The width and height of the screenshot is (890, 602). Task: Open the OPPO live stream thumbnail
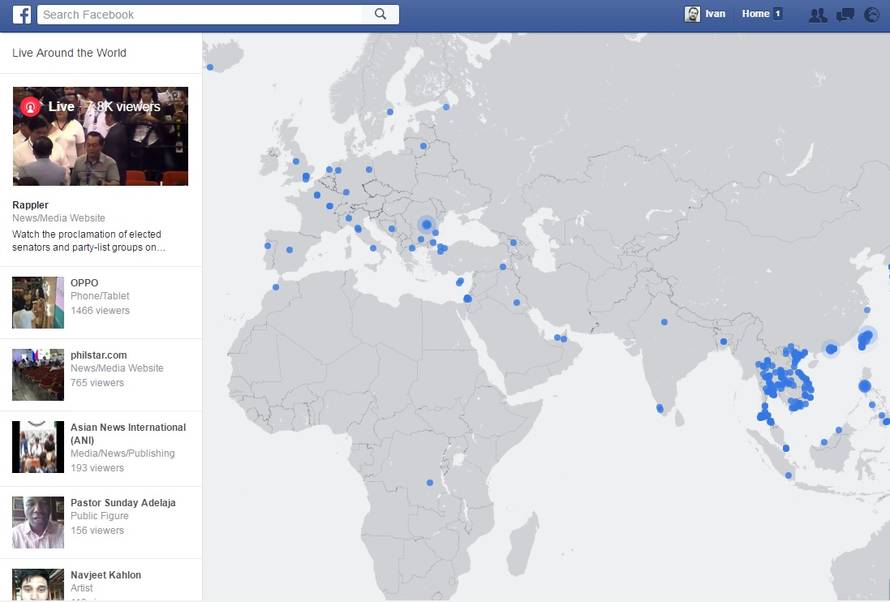coord(38,303)
